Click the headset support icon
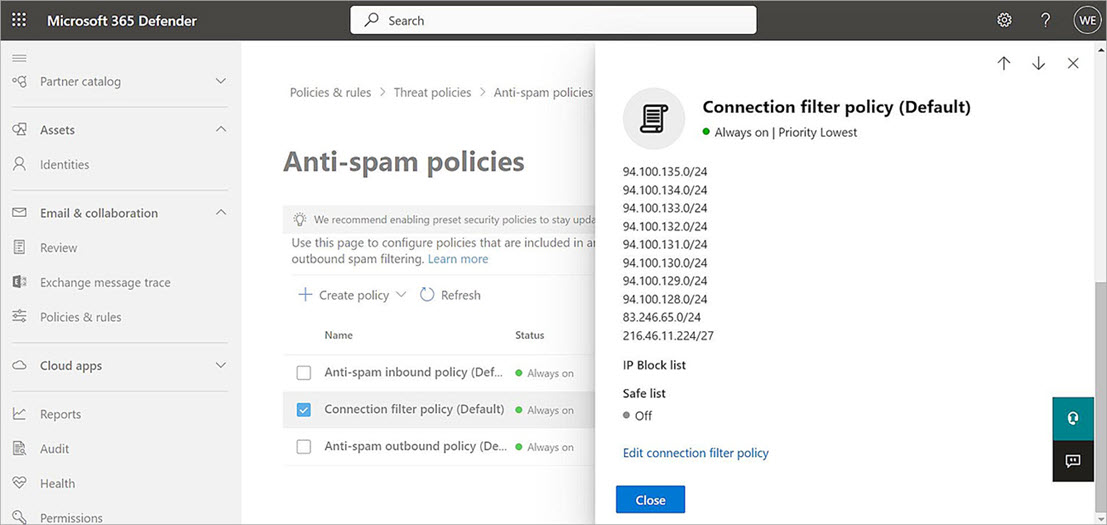Viewport: 1107px width, 525px height. tap(1073, 418)
